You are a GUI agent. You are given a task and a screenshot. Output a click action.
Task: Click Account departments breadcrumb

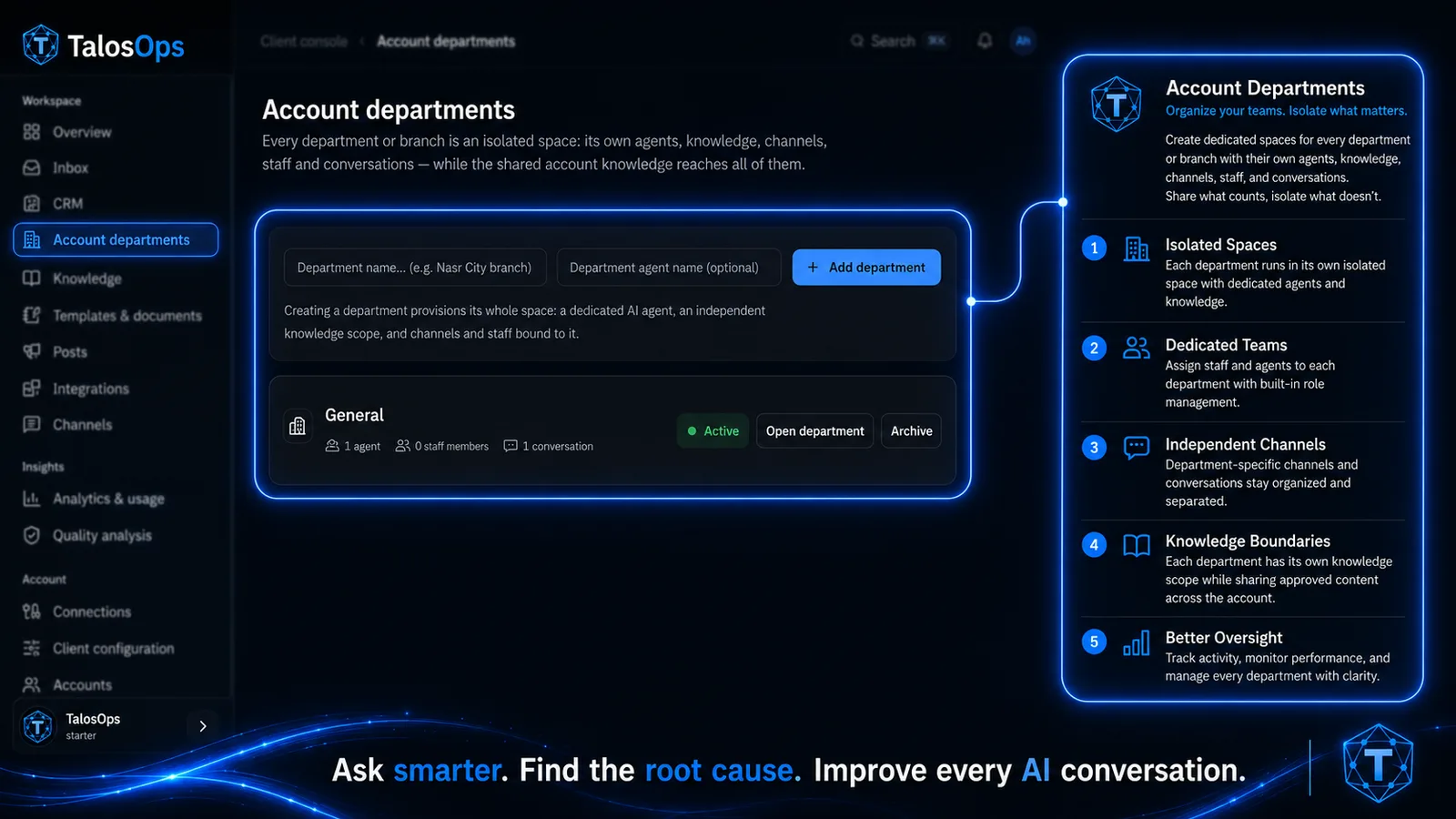(446, 41)
